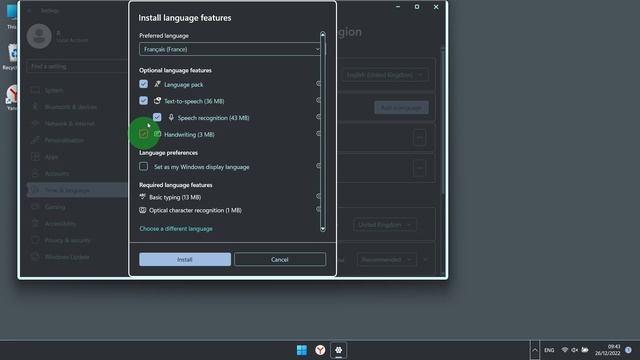Follow the Choose a different language link
The image size is (640, 360).
176,229
